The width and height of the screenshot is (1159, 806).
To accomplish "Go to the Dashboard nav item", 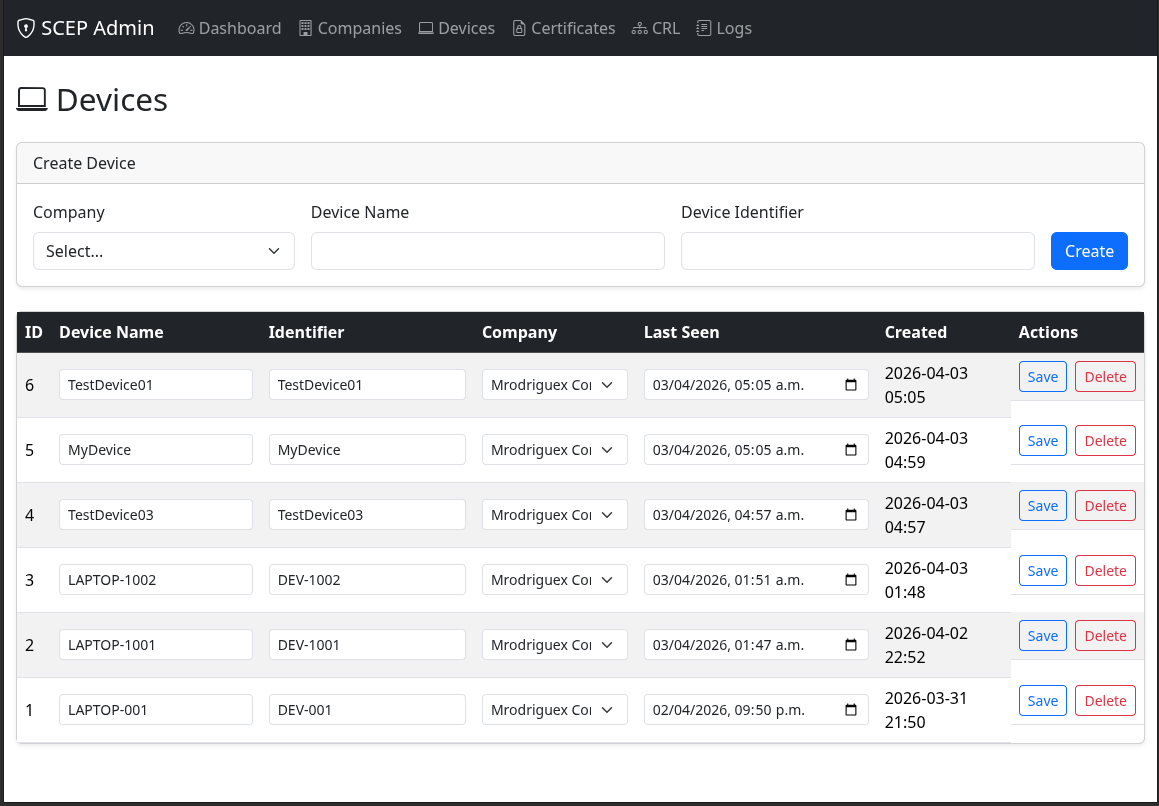I will [x=230, y=28].
